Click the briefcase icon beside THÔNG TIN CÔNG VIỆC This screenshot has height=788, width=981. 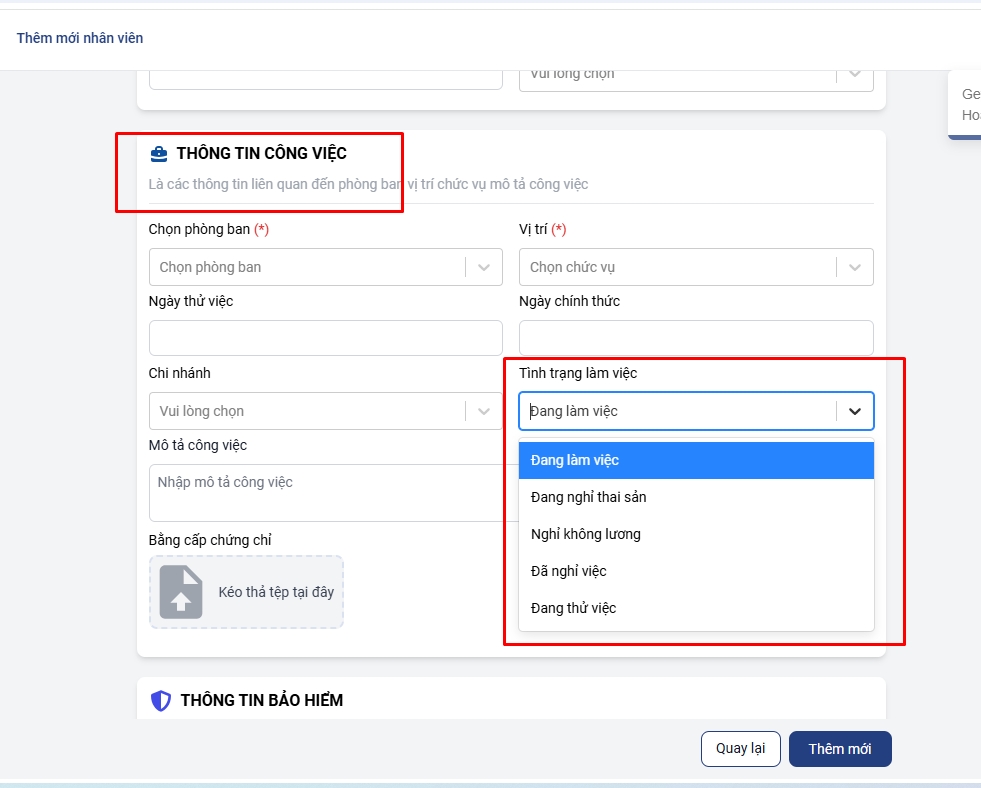159,154
